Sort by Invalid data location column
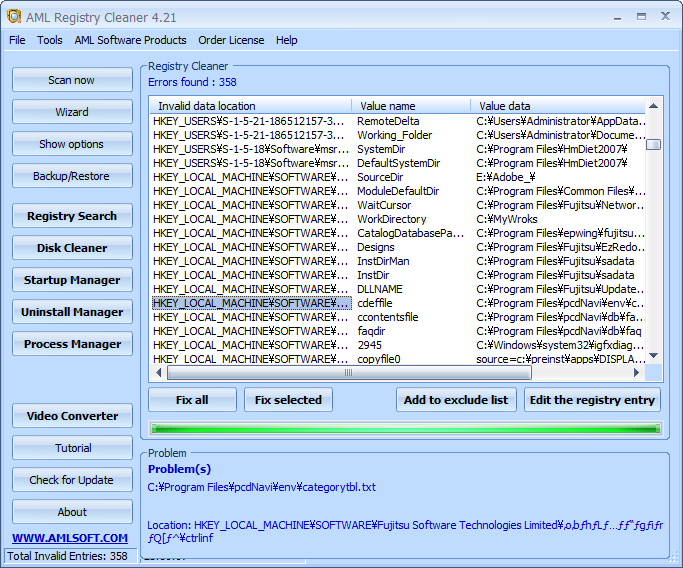 [251, 106]
